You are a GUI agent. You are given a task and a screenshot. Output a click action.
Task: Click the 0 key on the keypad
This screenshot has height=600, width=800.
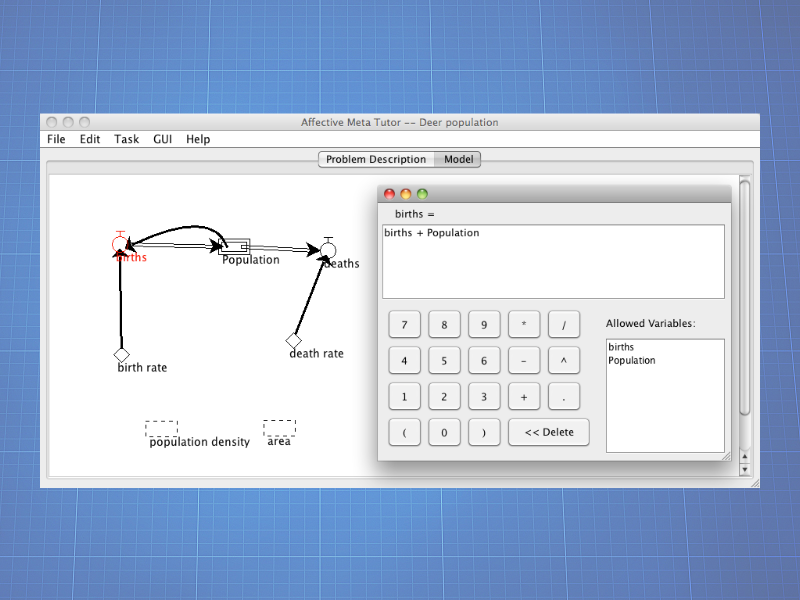[444, 433]
